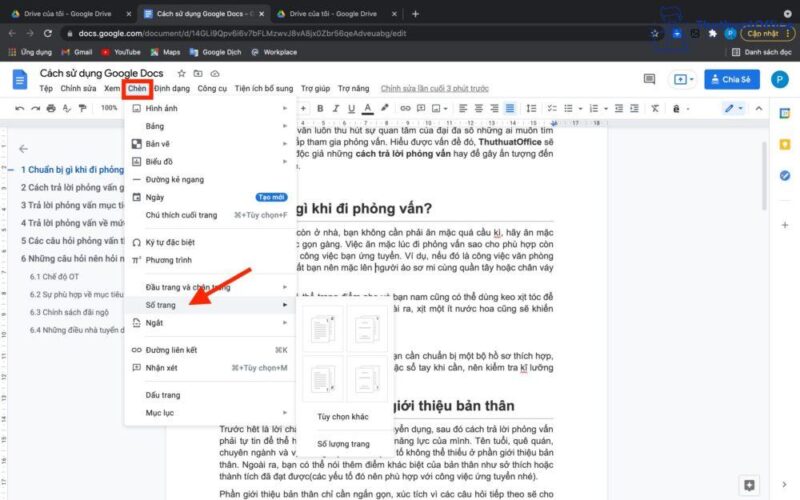Decrease the indent
800x500 pixels.
click(x=619, y=108)
